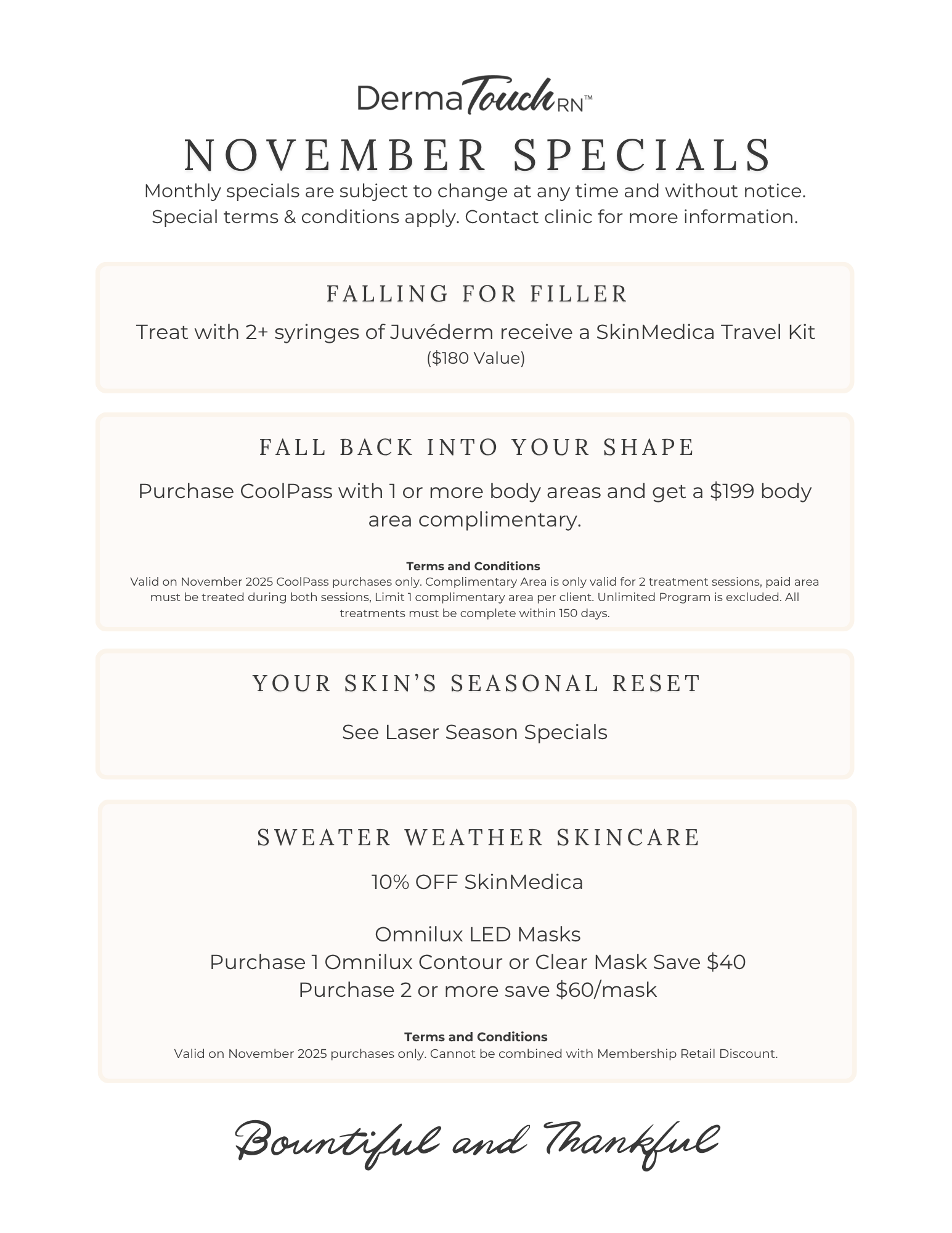Click the Membership Retail Discount fine print
The image size is (952, 1233).
pos(476,1054)
